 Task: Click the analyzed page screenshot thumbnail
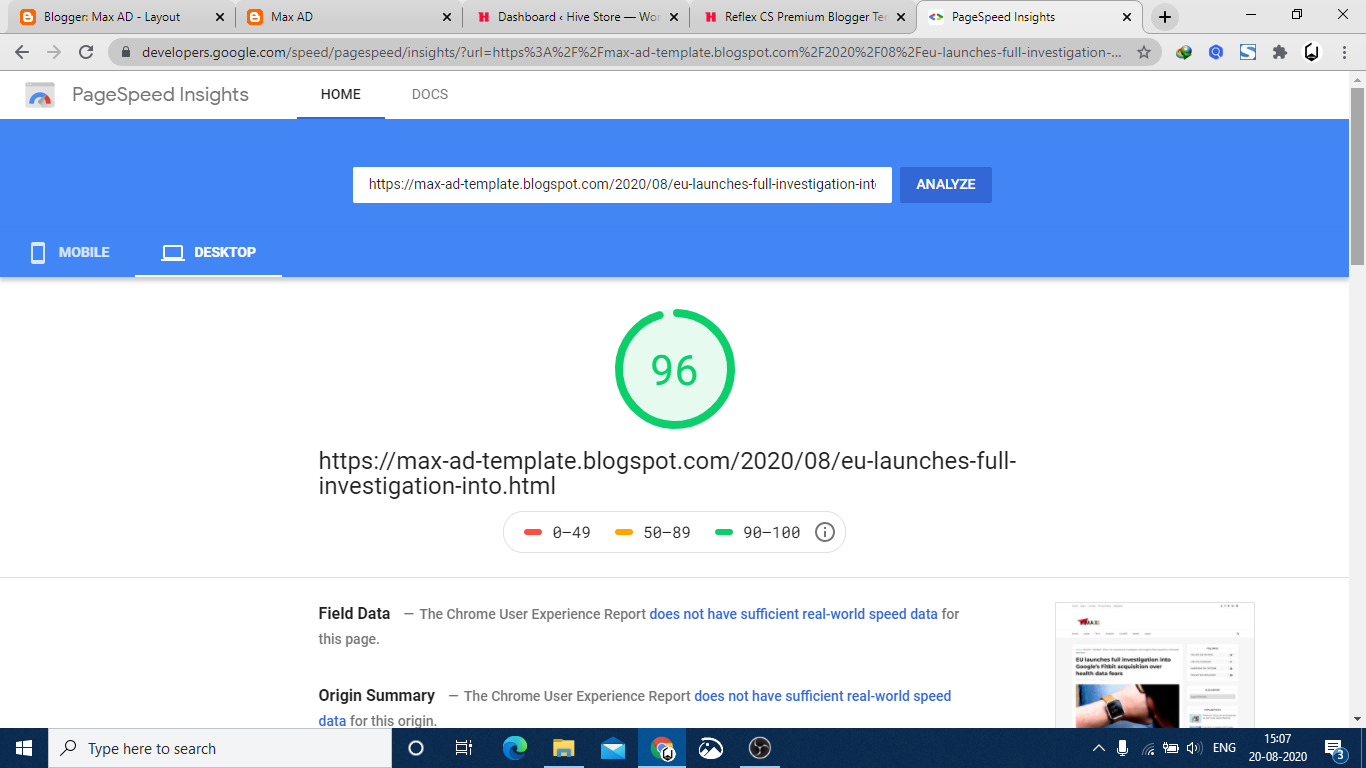click(x=1154, y=665)
